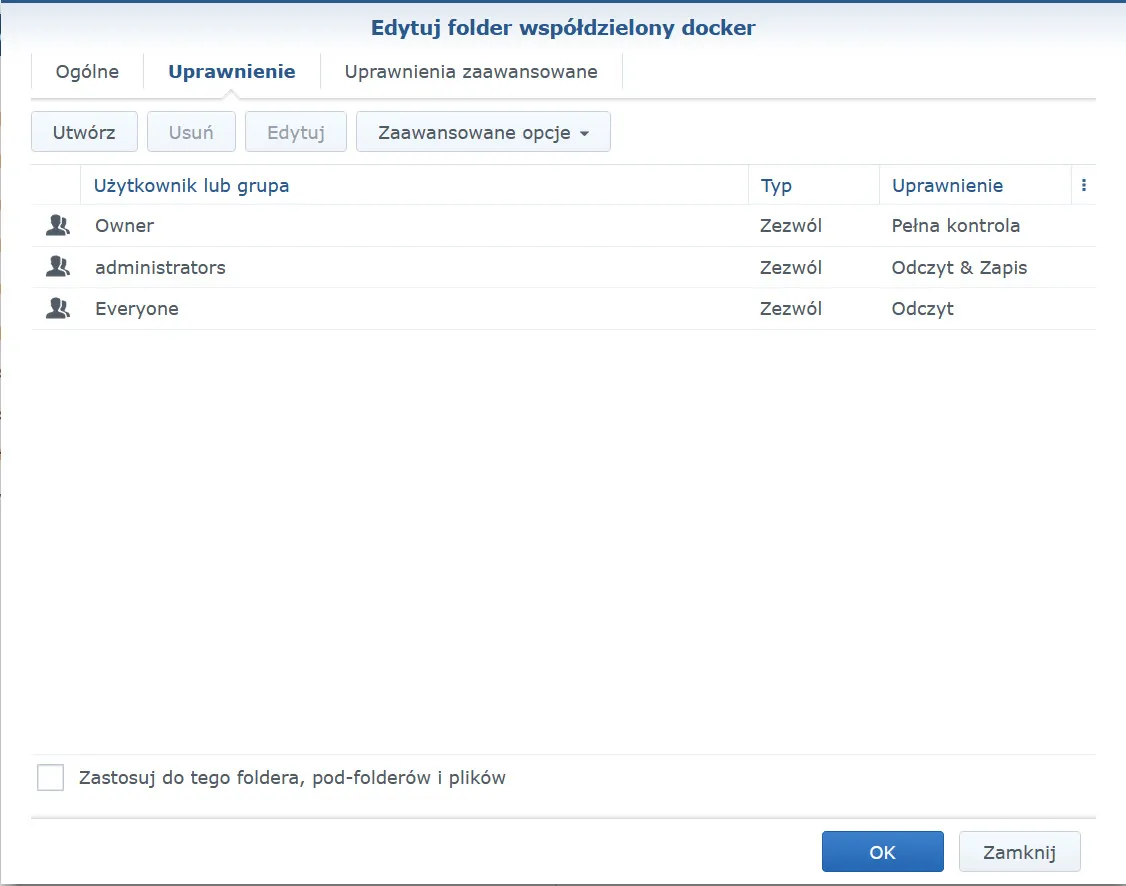Select the Uprawnienie tab
This screenshot has width=1126, height=886.
(232, 72)
